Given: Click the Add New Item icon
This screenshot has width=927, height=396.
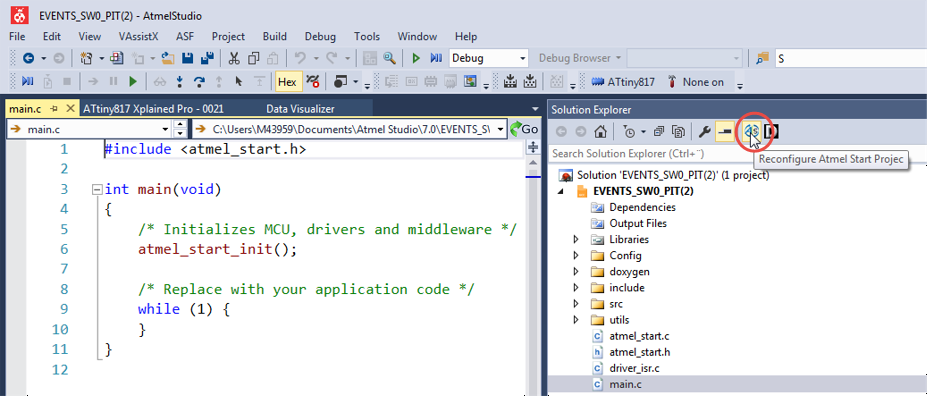Looking at the screenshot, I should point(138,58).
